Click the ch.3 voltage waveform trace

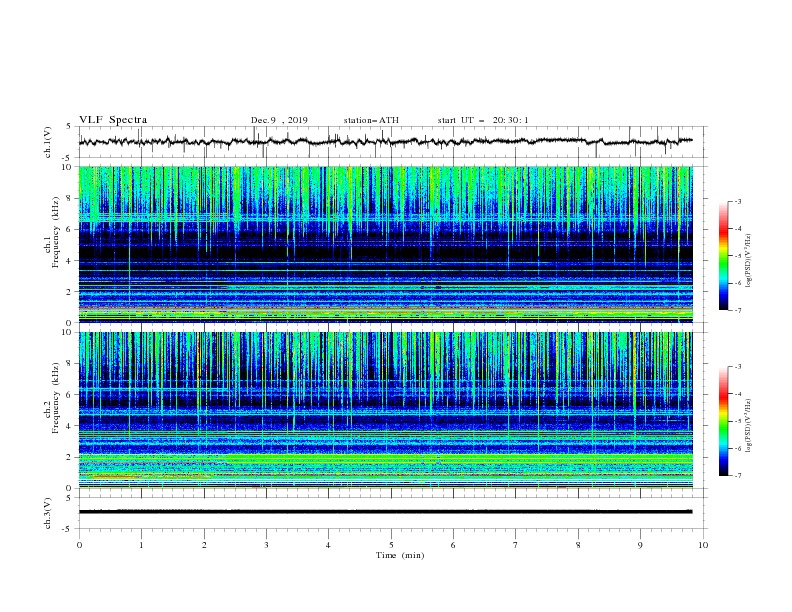tap(385, 512)
